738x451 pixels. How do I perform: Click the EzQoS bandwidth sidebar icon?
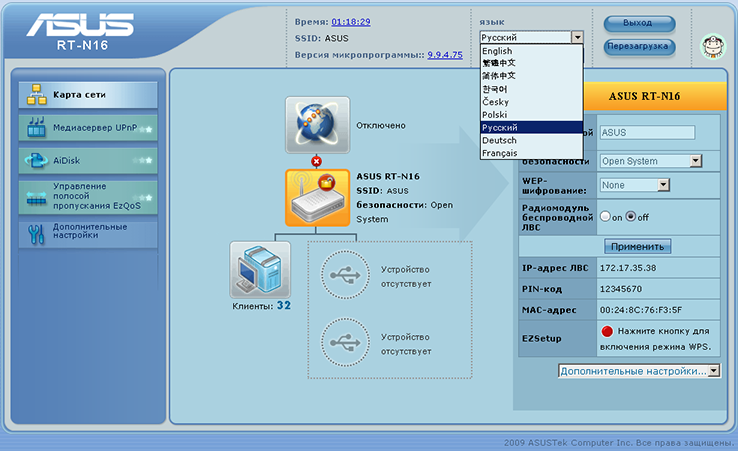pyautogui.click(x=36, y=197)
